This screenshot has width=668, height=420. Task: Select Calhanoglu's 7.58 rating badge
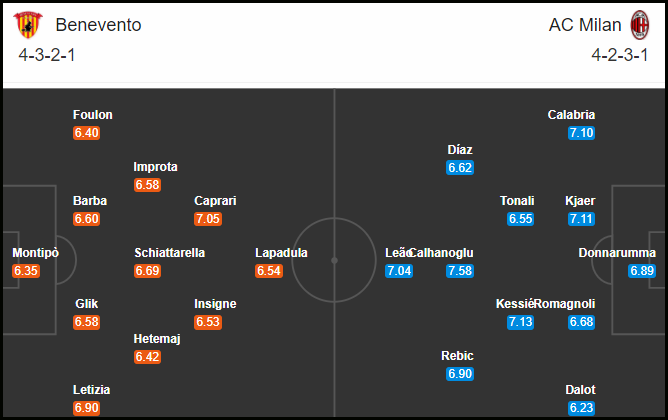[x=460, y=271]
